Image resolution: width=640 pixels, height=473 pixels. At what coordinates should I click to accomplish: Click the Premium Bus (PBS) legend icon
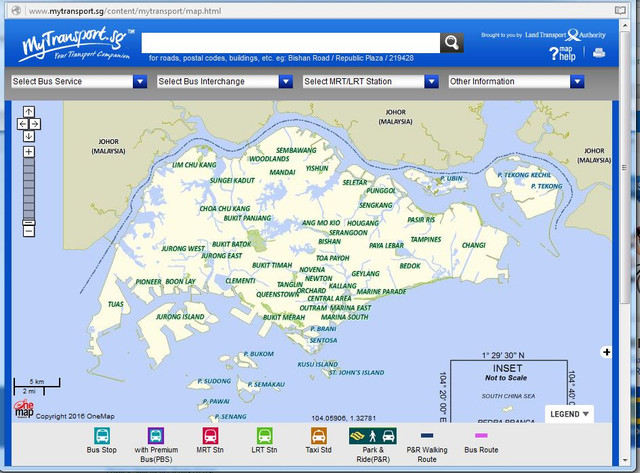pyautogui.click(x=156, y=435)
